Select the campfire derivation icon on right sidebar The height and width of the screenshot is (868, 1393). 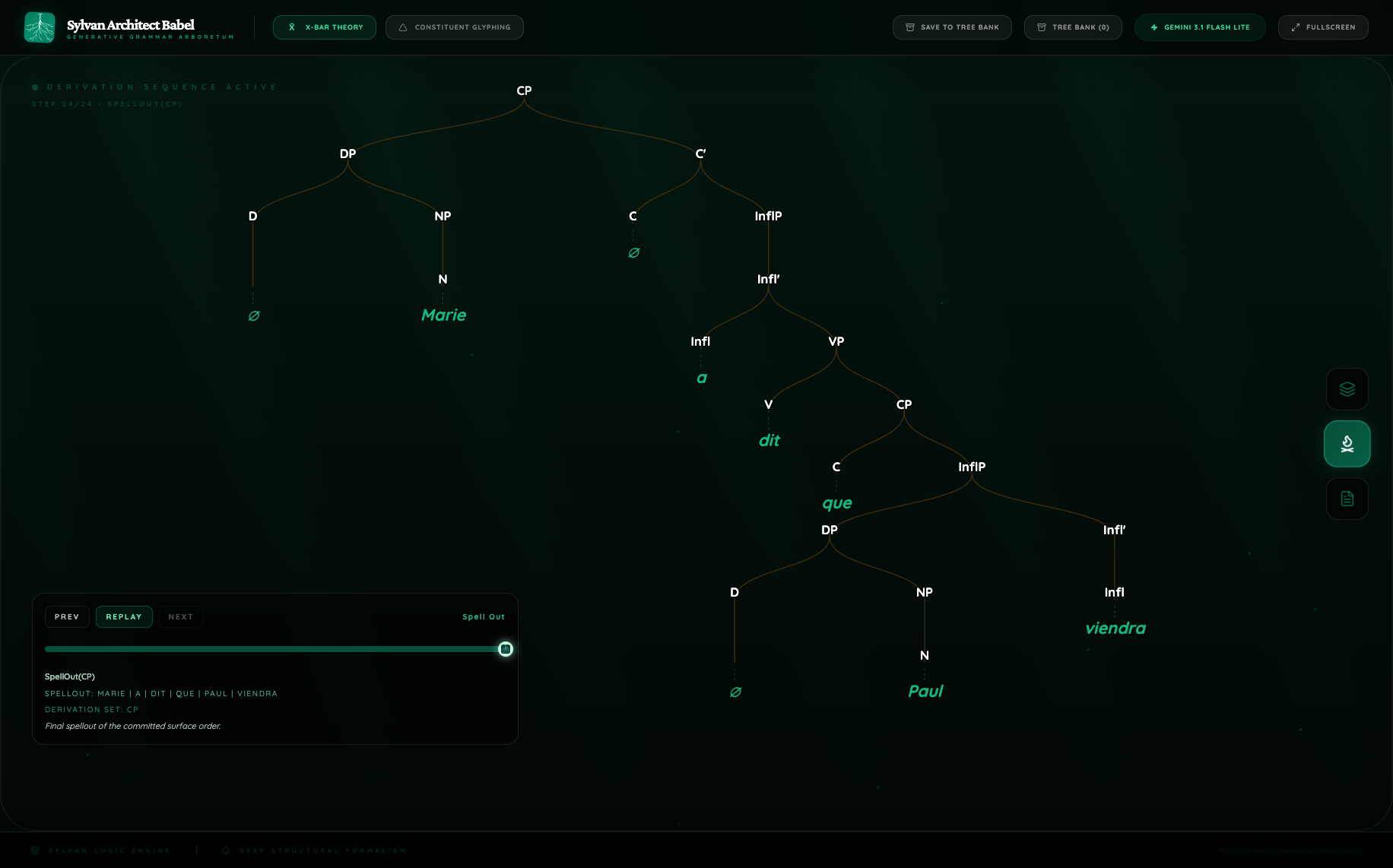click(x=1347, y=444)
